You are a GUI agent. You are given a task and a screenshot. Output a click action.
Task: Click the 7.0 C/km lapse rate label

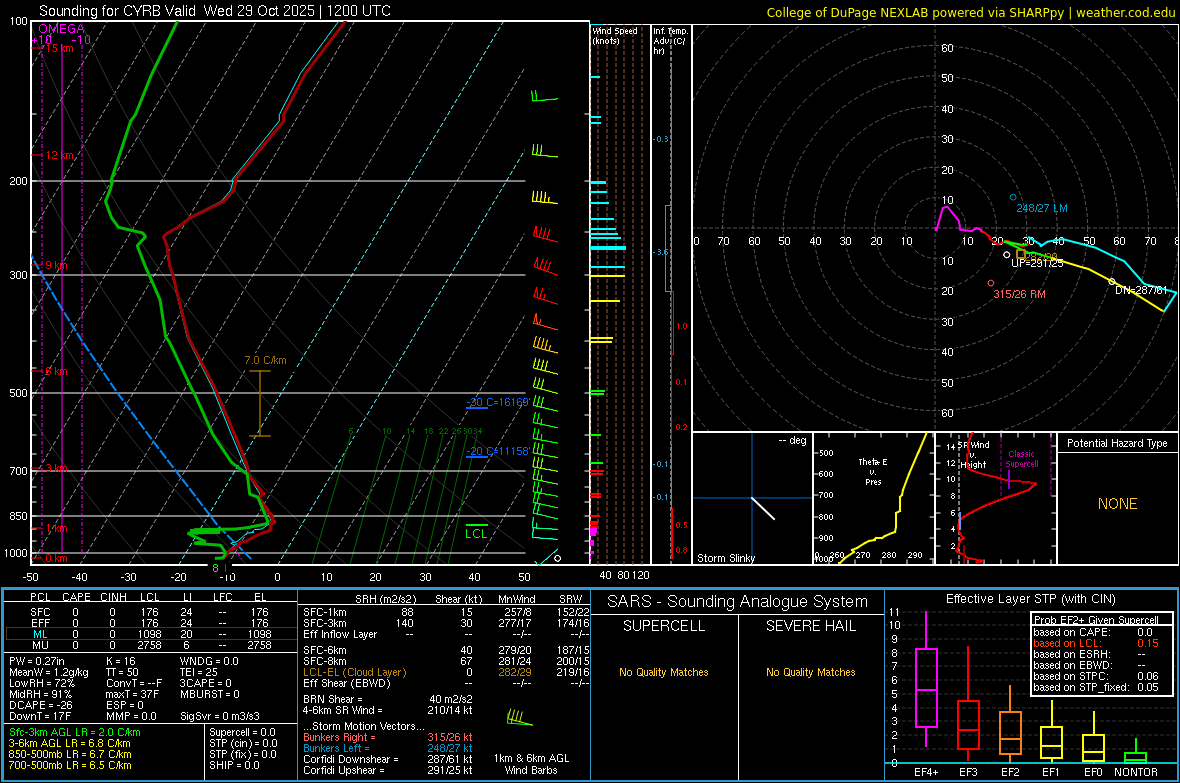pyautogui.click(x=265, y=360)
